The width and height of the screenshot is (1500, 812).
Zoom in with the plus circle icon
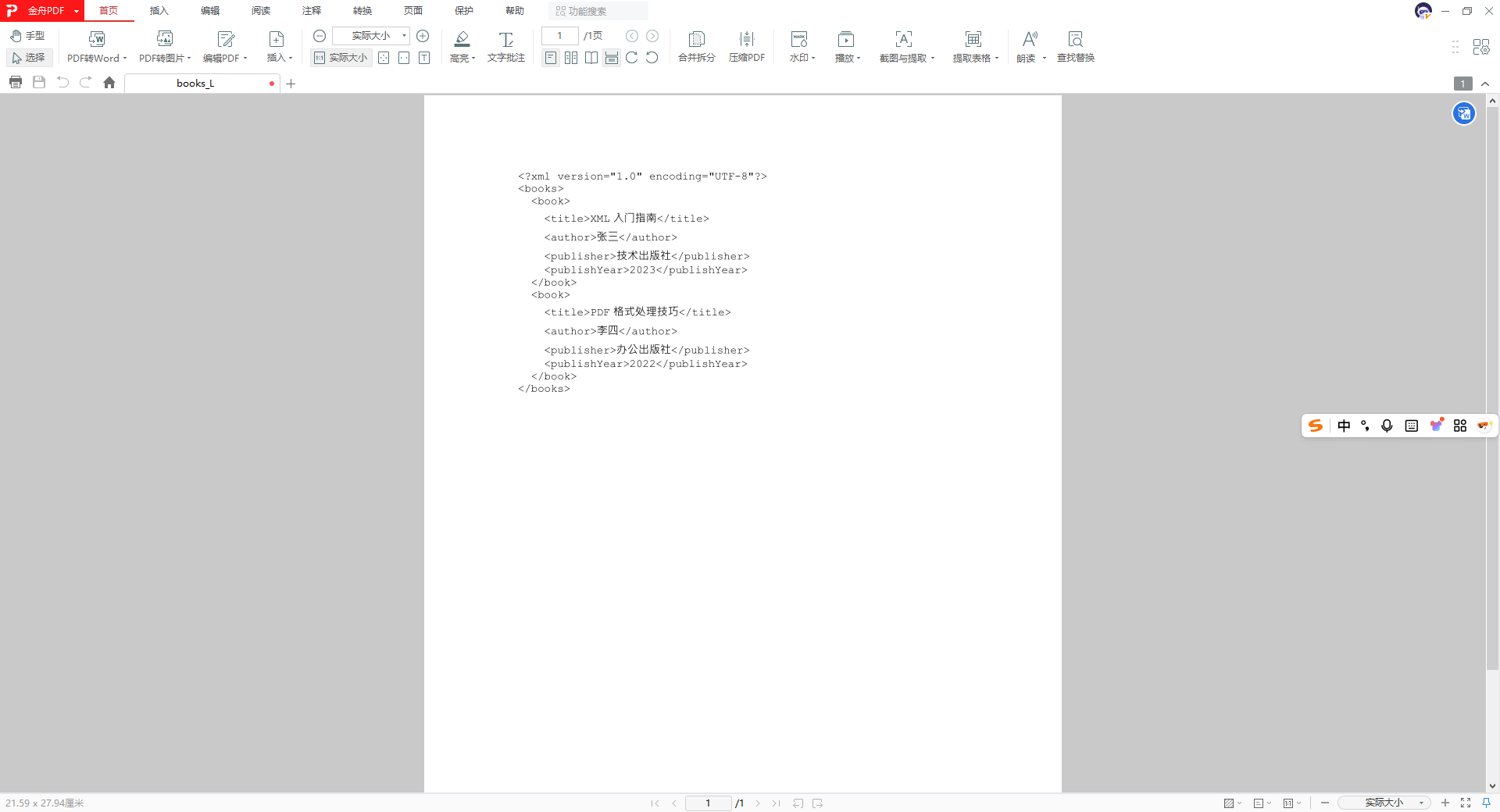(x=423, y=36)
